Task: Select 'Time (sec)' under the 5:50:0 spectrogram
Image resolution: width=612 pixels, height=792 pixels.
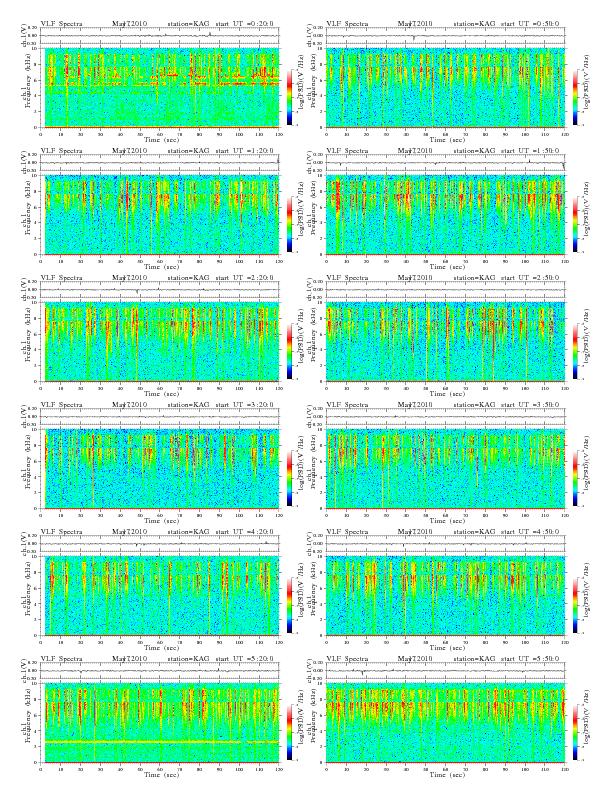Action: pyautogui.click(x=447, y=775)
